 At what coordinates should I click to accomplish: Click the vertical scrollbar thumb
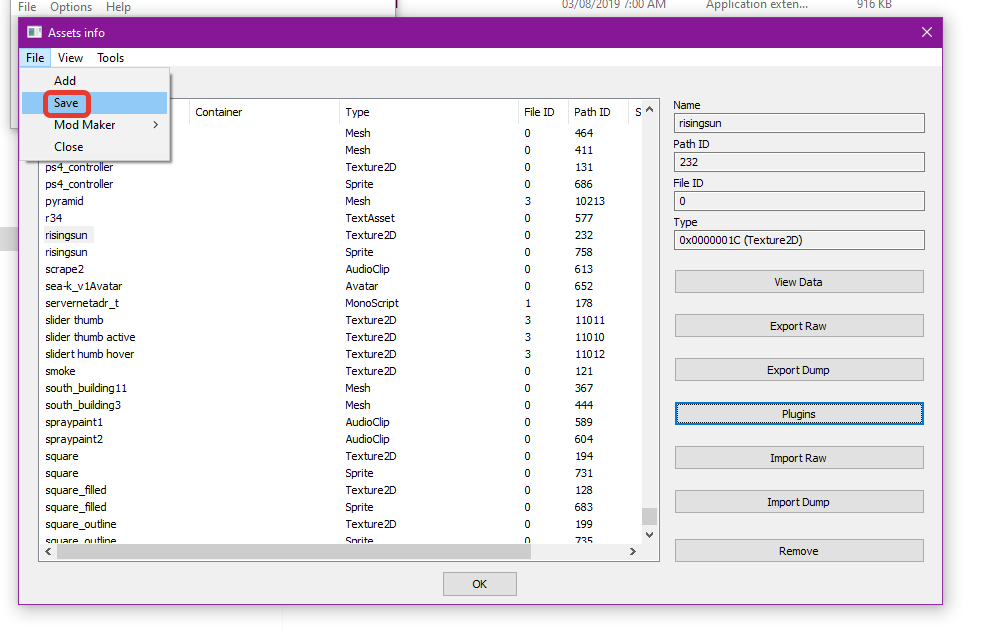650,516
